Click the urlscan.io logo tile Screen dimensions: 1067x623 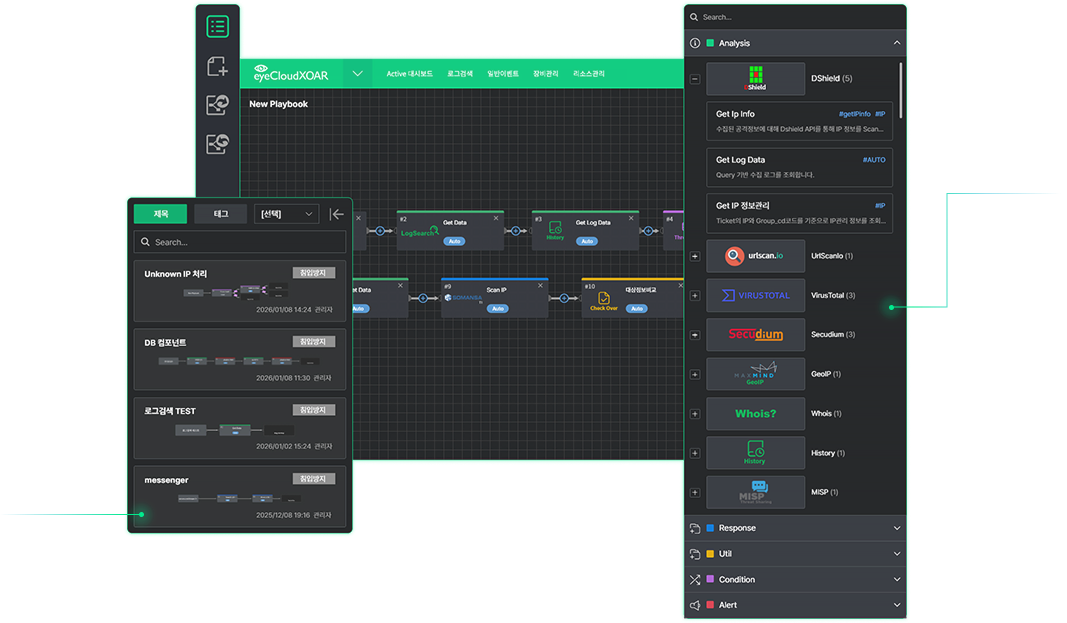click(755, 256)
